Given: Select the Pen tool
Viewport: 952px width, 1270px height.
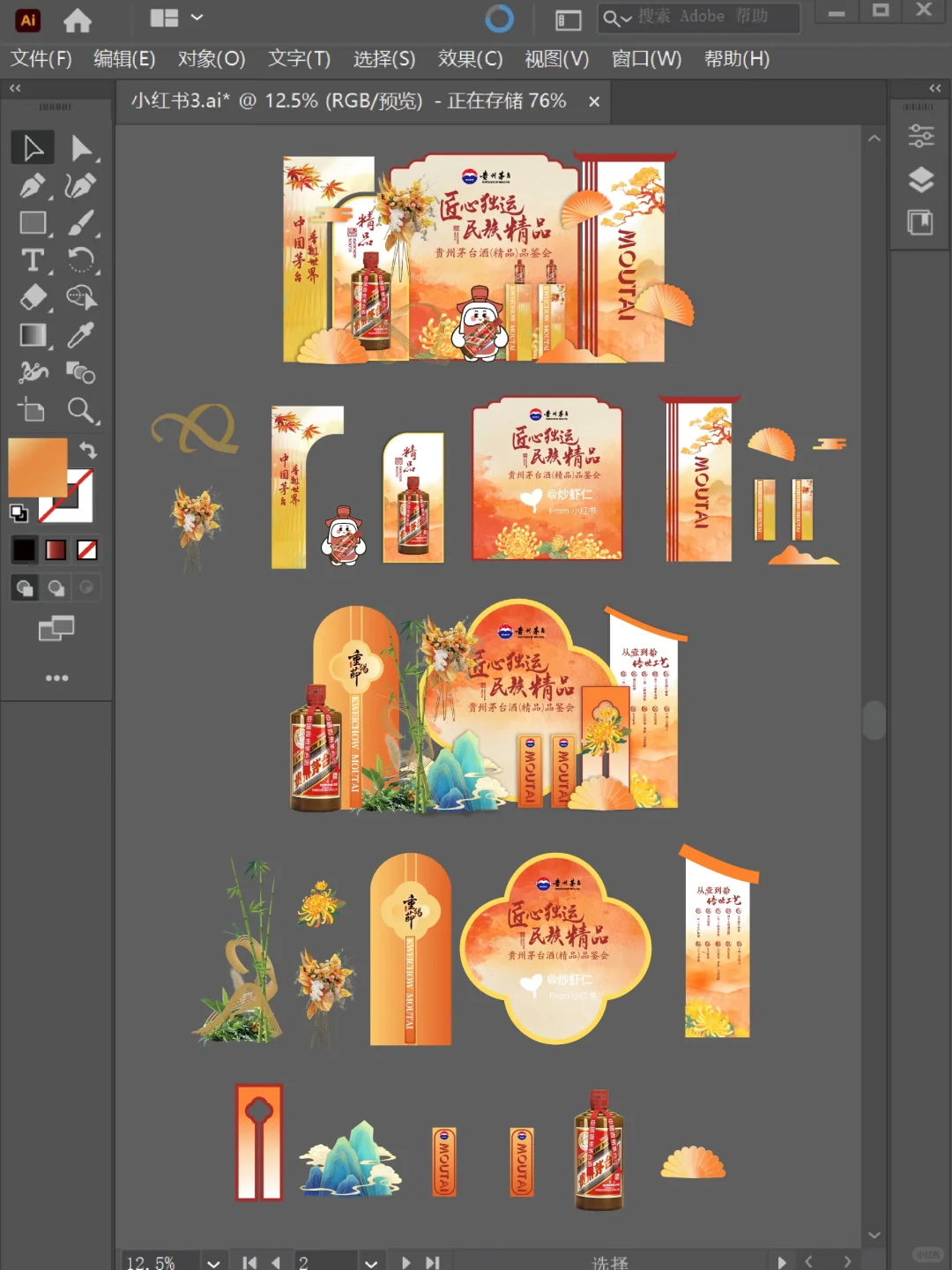Looking at the screenshot, I should [x=33, y=185].
